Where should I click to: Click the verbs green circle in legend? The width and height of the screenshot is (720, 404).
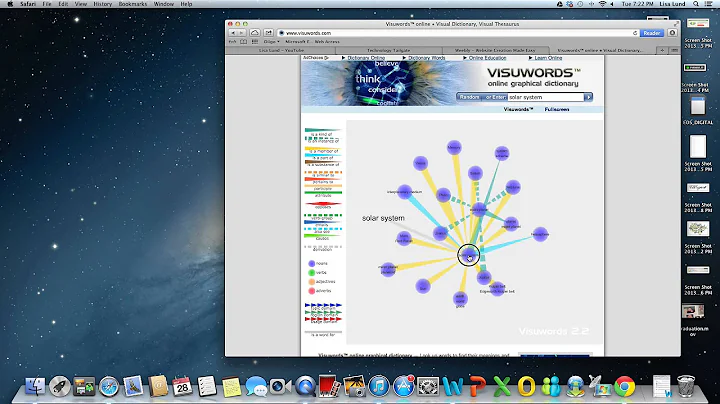(x=311, y=273)
